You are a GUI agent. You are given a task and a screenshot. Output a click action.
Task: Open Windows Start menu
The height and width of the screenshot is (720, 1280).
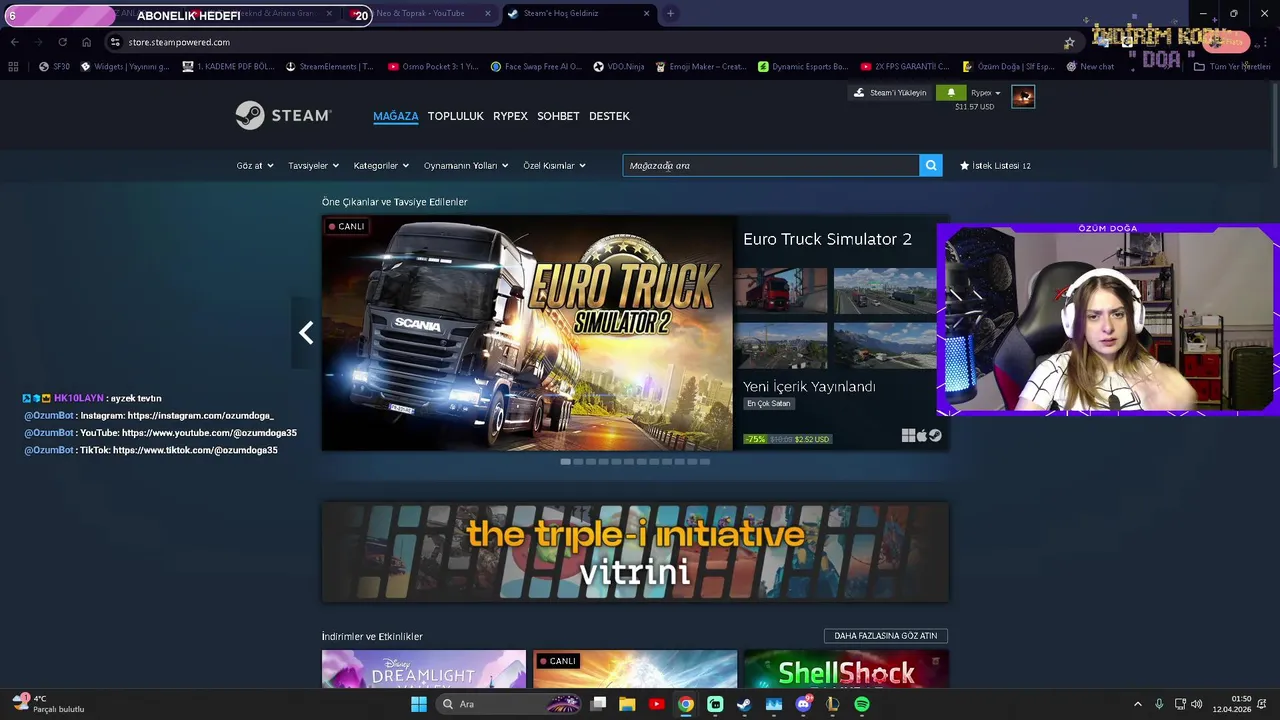pyautogui.click(x=419, y=704)
